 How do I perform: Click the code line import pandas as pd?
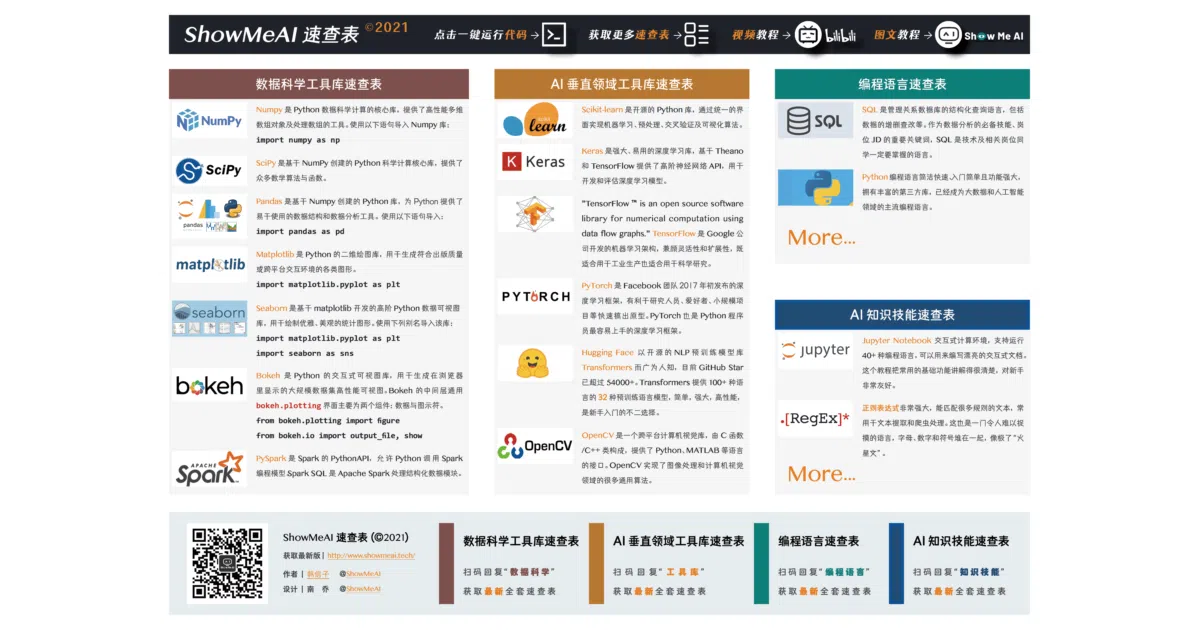[x=300, y=231]
